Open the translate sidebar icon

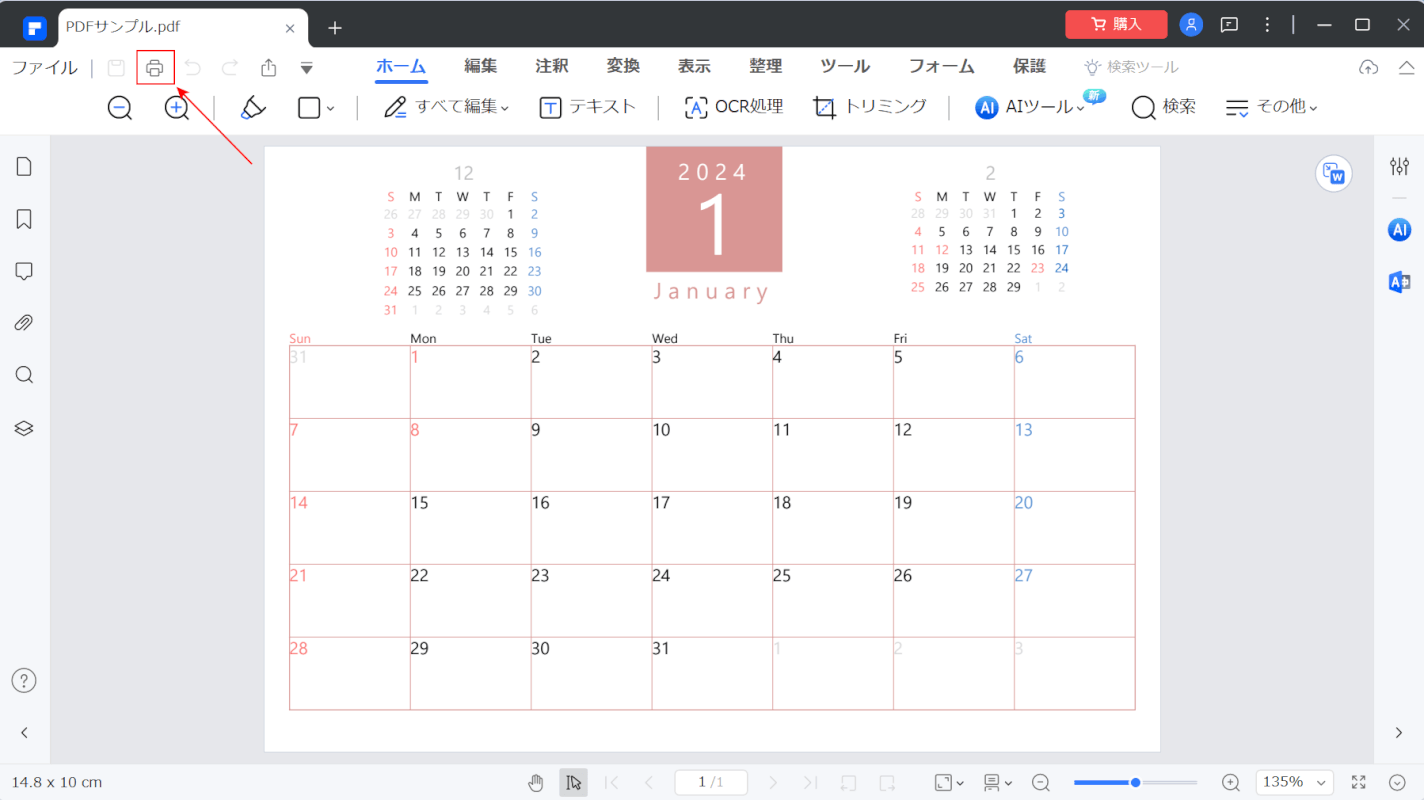(1399, 282)
